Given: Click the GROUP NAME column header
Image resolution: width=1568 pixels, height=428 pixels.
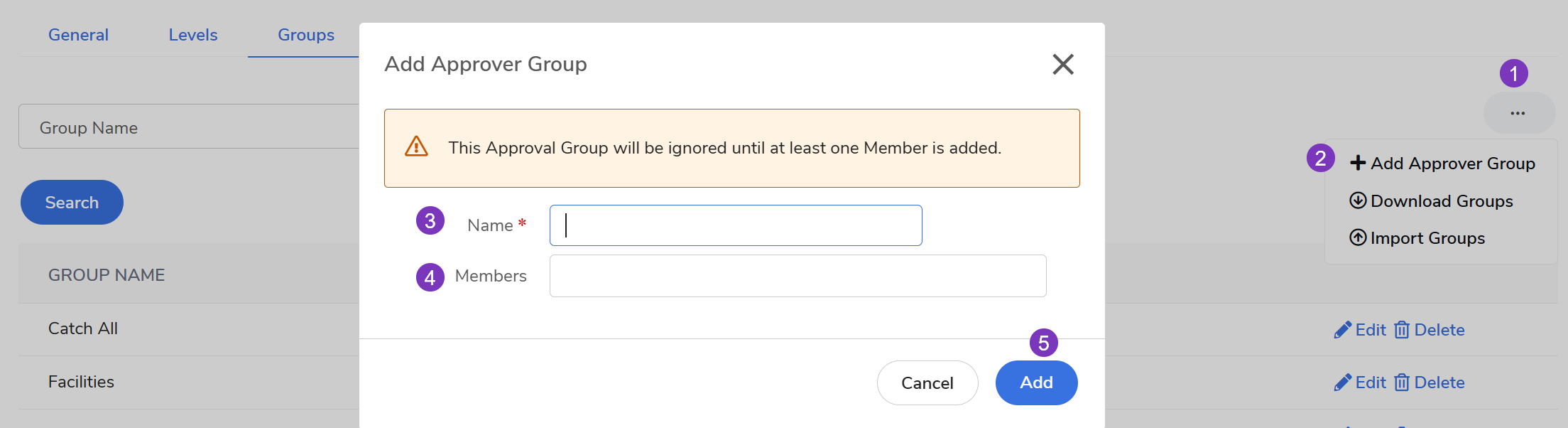Looking at the screenshot, I should pyautogui.click(x=107, y=275).
